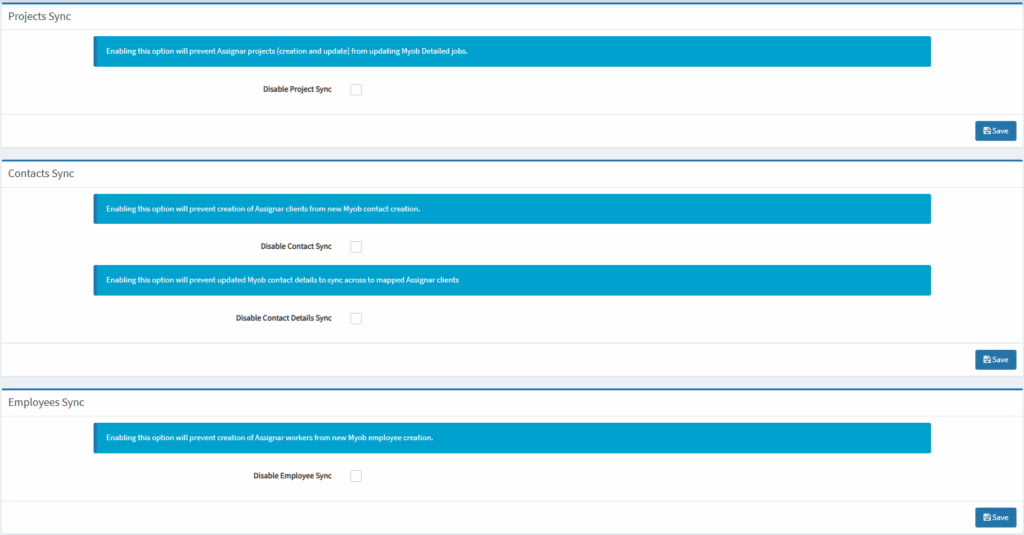The width and height of the screenshot is (1024, 535).
Task: Click the Disable Project Sync label text
Action: (x=297, y=90)
